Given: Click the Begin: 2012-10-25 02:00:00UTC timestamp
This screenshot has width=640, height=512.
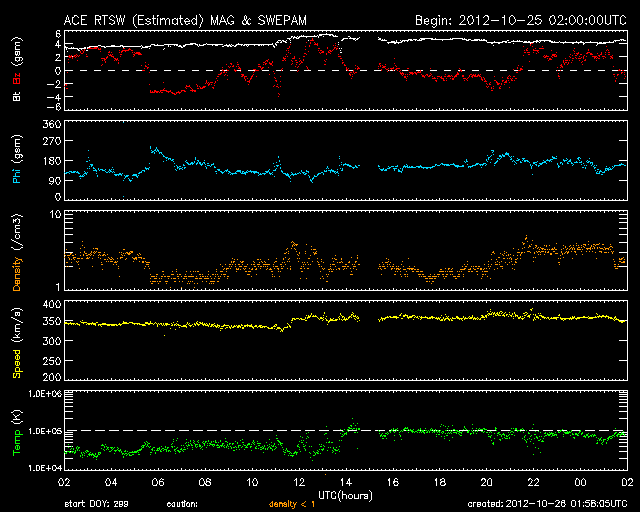Looking at the screenshot, I should click(x=521, y=20).
